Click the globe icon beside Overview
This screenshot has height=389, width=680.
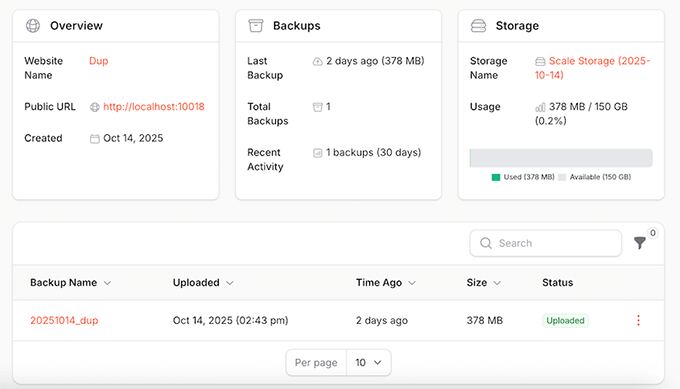click(33, 26)
